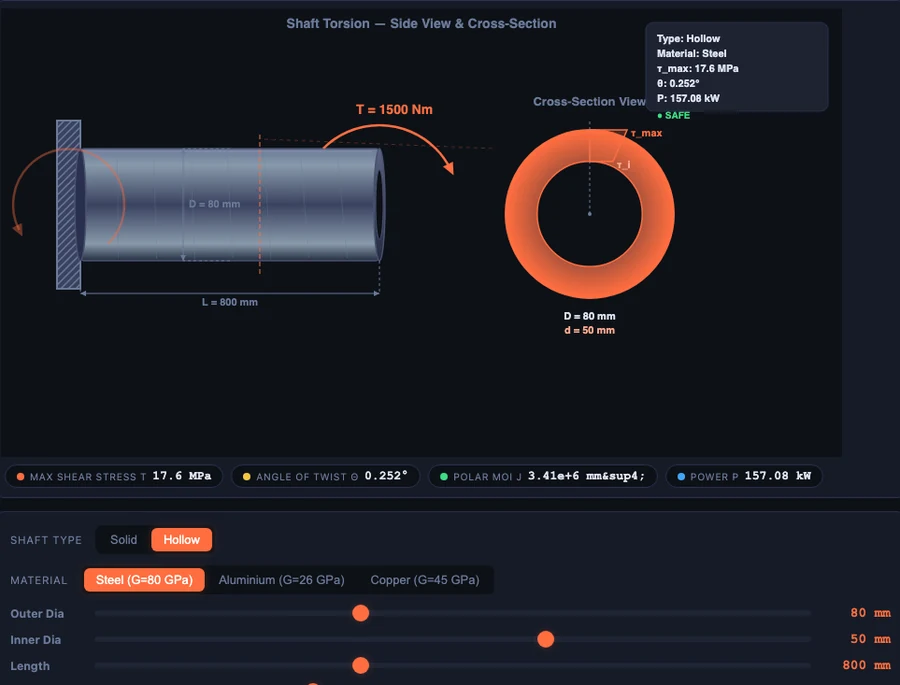Click the θ: 0.252° tooltip line
The width and height of the screenshot is (900, 685).
(678, 83)
